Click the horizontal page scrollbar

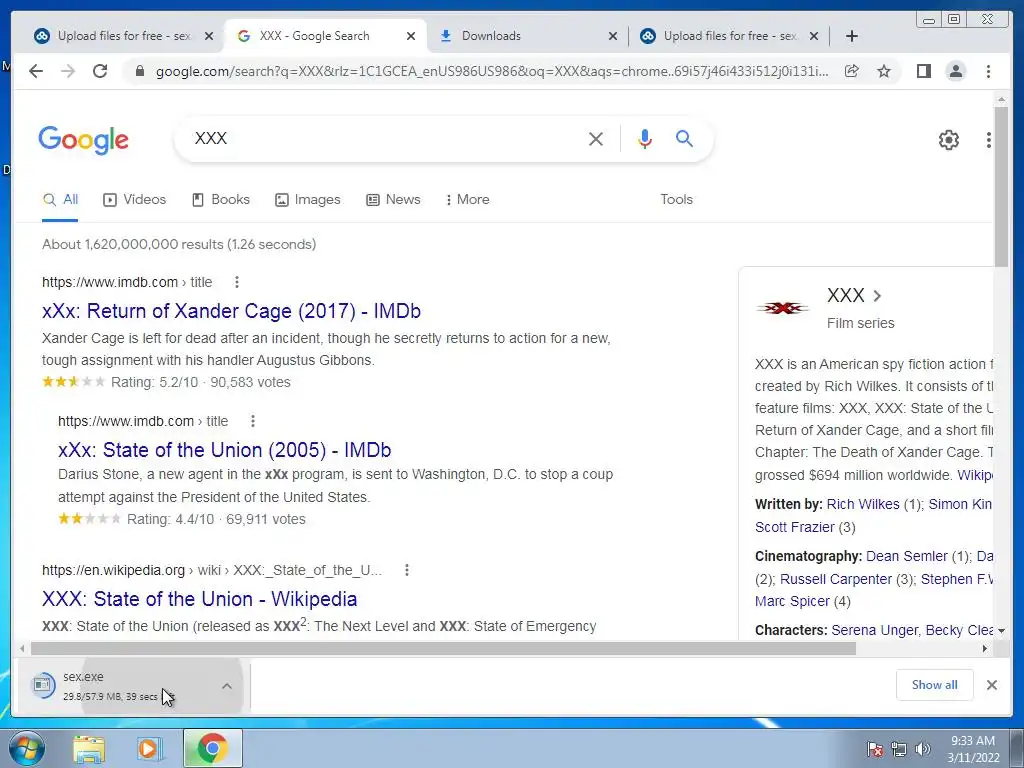(x=443, y=648)
